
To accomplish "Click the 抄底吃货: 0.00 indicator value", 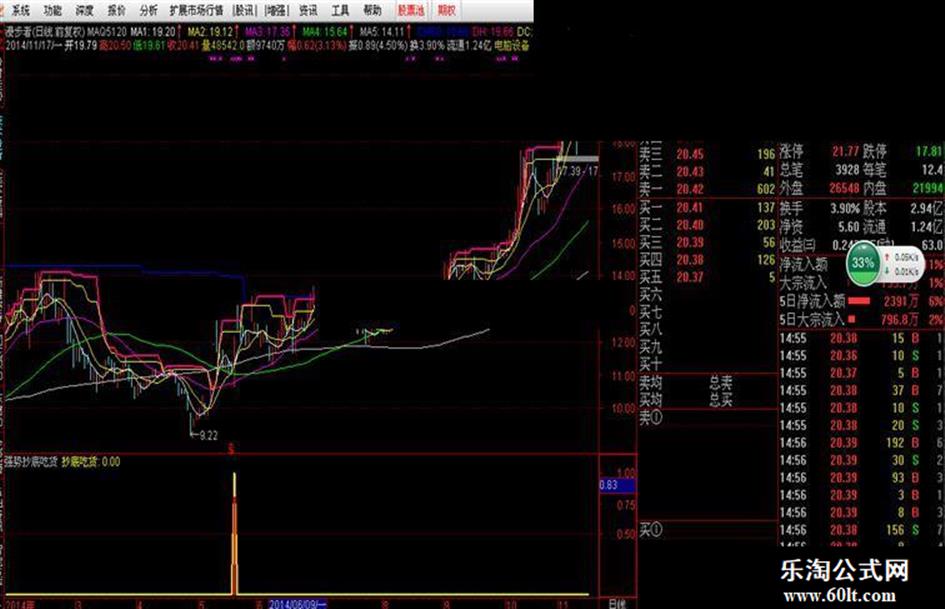I will point(91,462).
